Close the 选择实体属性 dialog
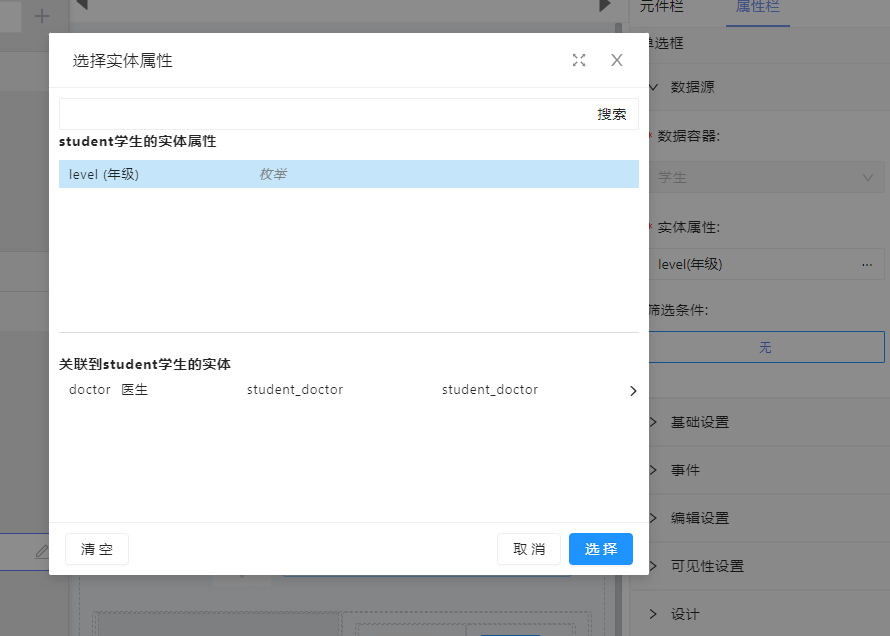This screenshot has height=636, width=890. pyautogui.click(x=617, y=60)
